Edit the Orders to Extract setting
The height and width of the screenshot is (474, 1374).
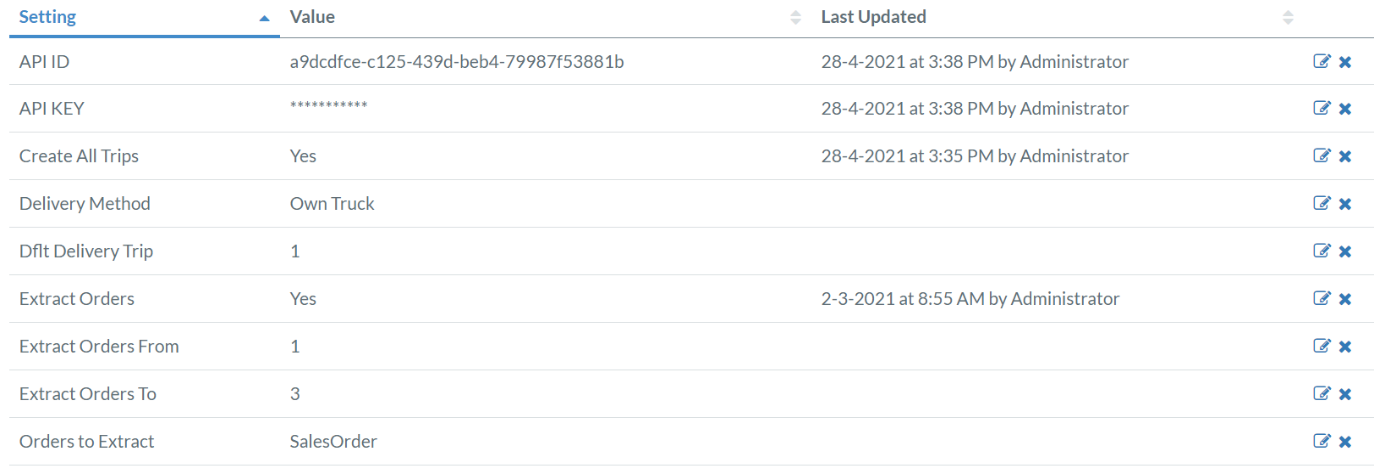click(x=1322, y=441)
